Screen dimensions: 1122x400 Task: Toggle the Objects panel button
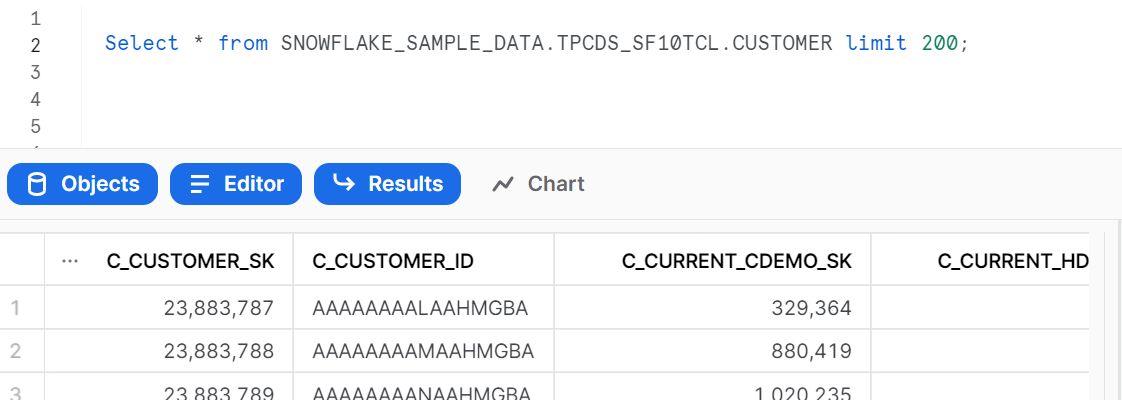coord(83,184)
